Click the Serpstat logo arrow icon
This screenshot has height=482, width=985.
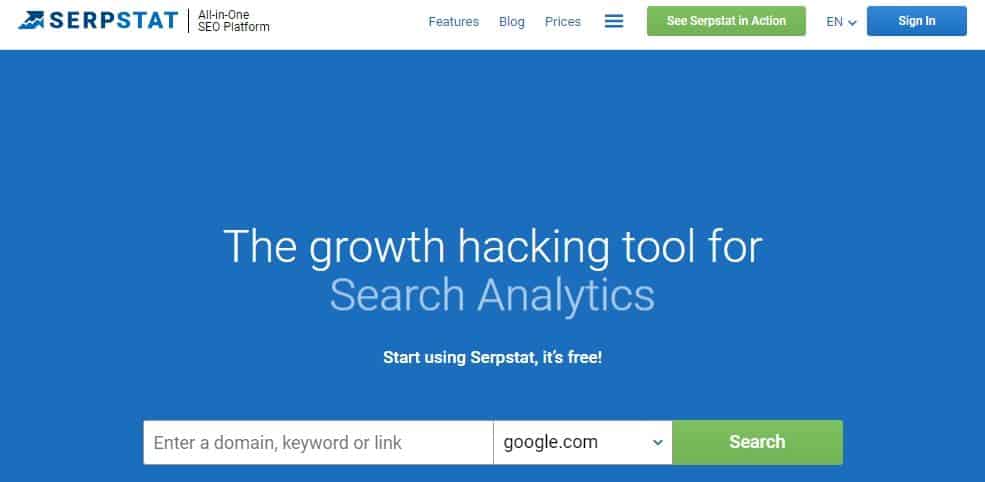click(31, 20)
